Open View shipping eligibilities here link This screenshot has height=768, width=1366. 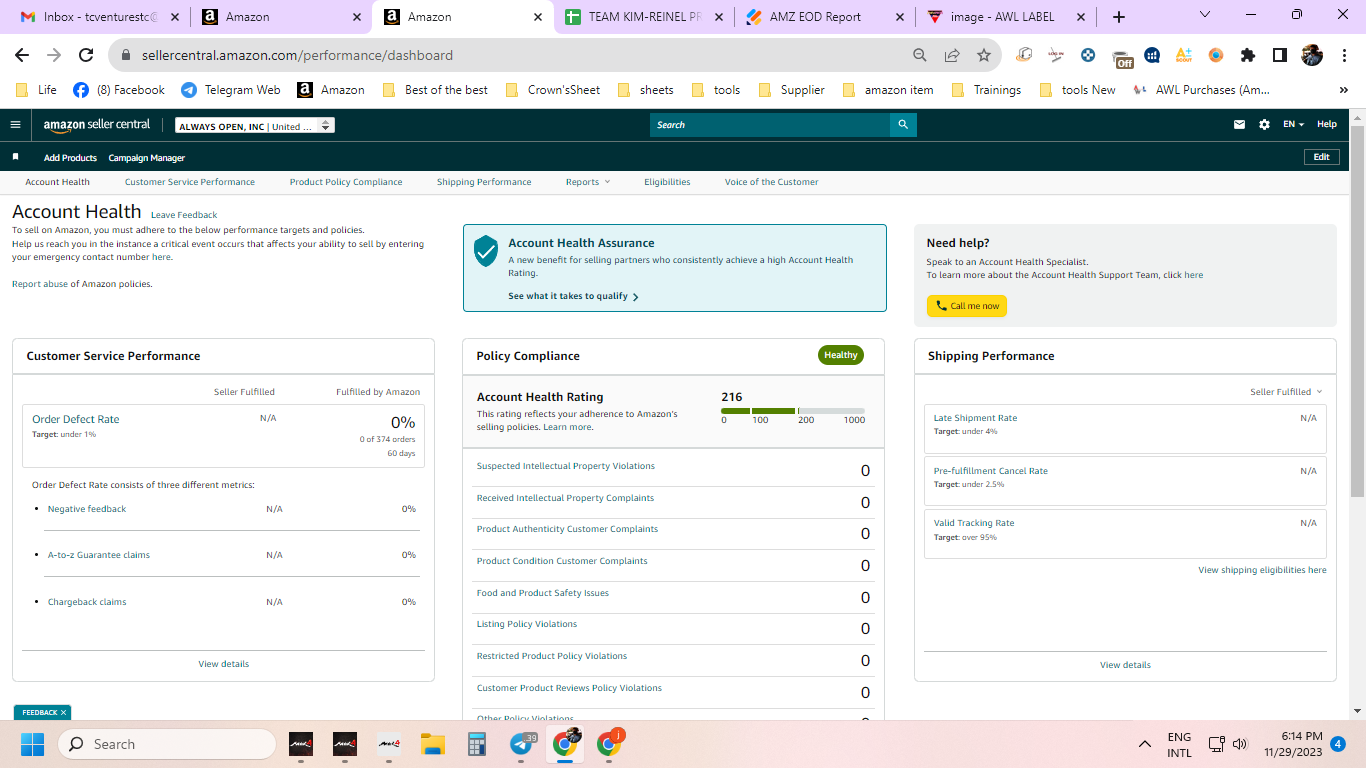(x=1262, y=570)
